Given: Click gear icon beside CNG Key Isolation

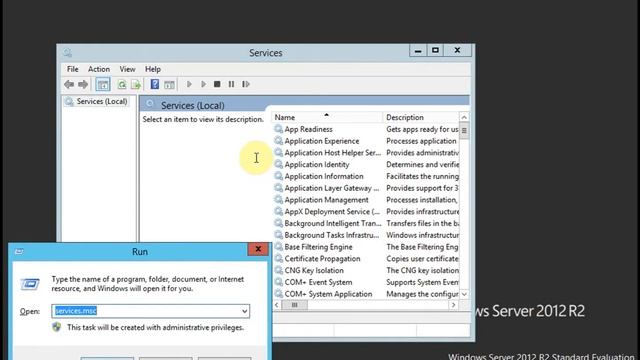Looking at the screenshot, I should pyautogui.click(x=278, y=270).
